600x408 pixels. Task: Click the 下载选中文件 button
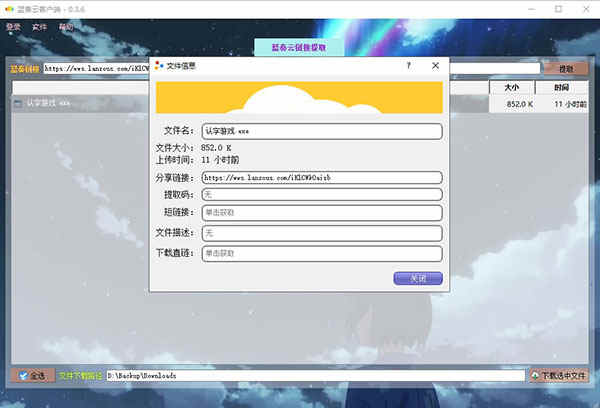coord(559,376)
